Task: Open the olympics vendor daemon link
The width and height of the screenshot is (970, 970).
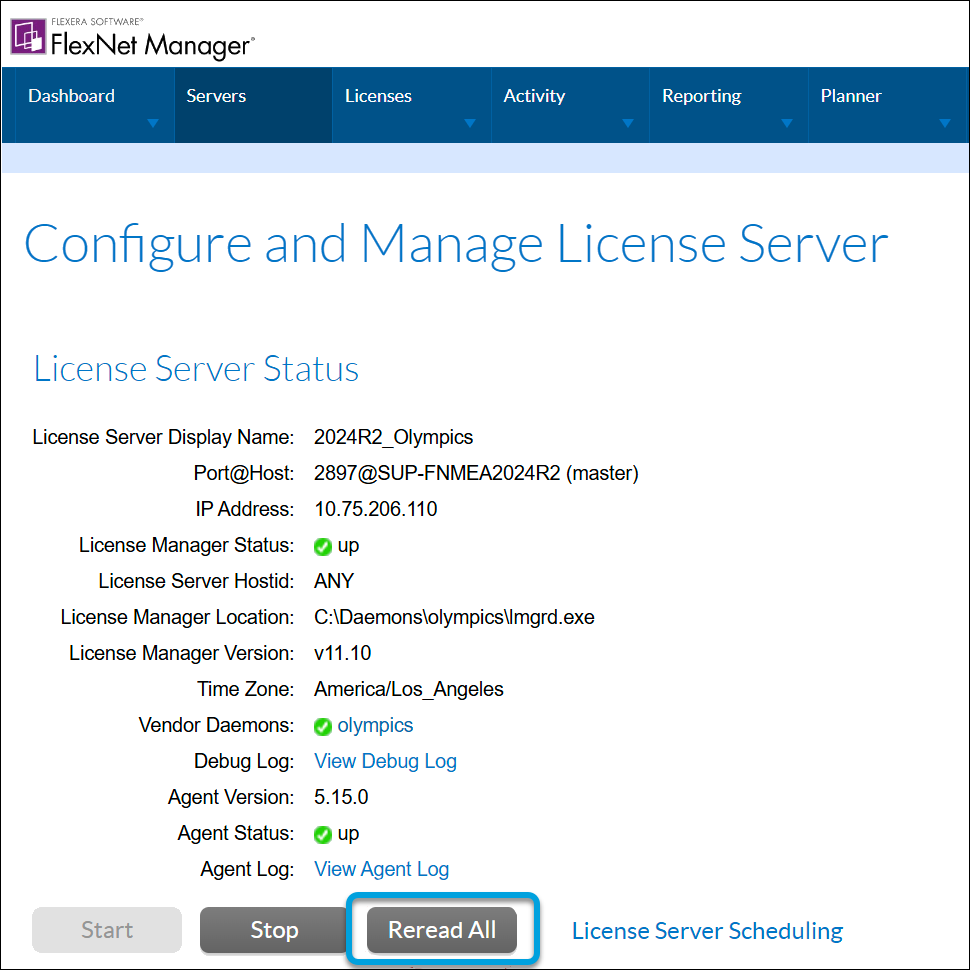Action: tap(375, 725)
